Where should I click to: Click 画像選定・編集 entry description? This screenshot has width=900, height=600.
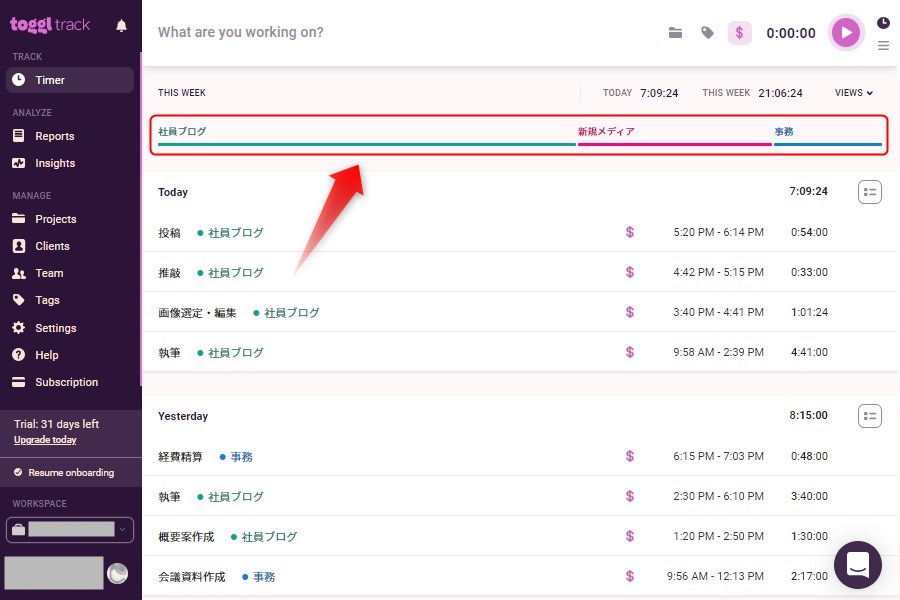click(197, 313)
